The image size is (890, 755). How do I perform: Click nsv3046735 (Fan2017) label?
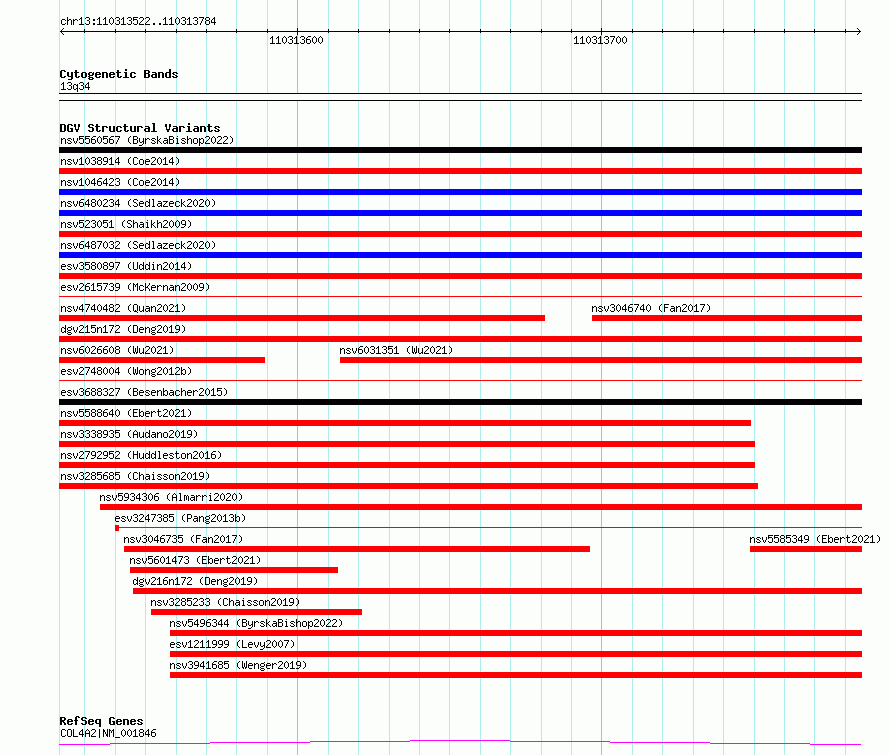click(x=183, y=539)
